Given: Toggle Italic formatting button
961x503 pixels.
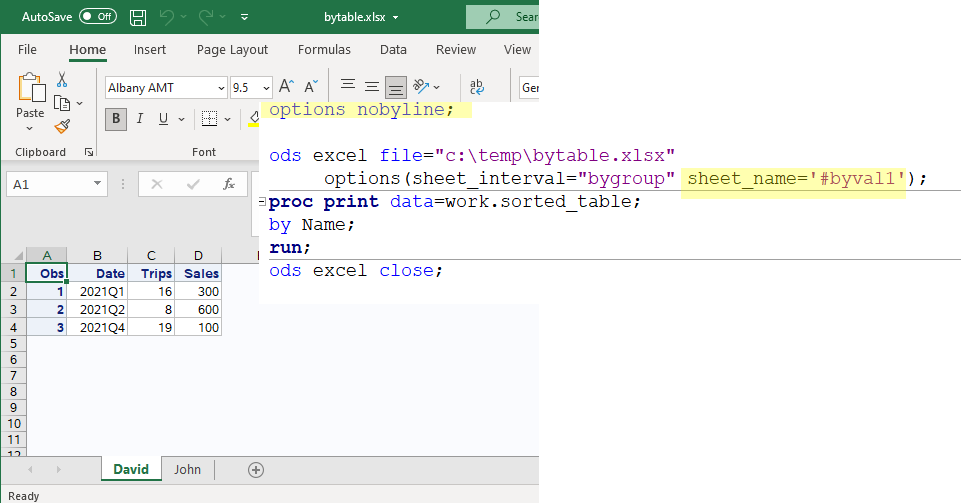Looking at the screenshot, I should pyautogui.click(x=139, y=119).
